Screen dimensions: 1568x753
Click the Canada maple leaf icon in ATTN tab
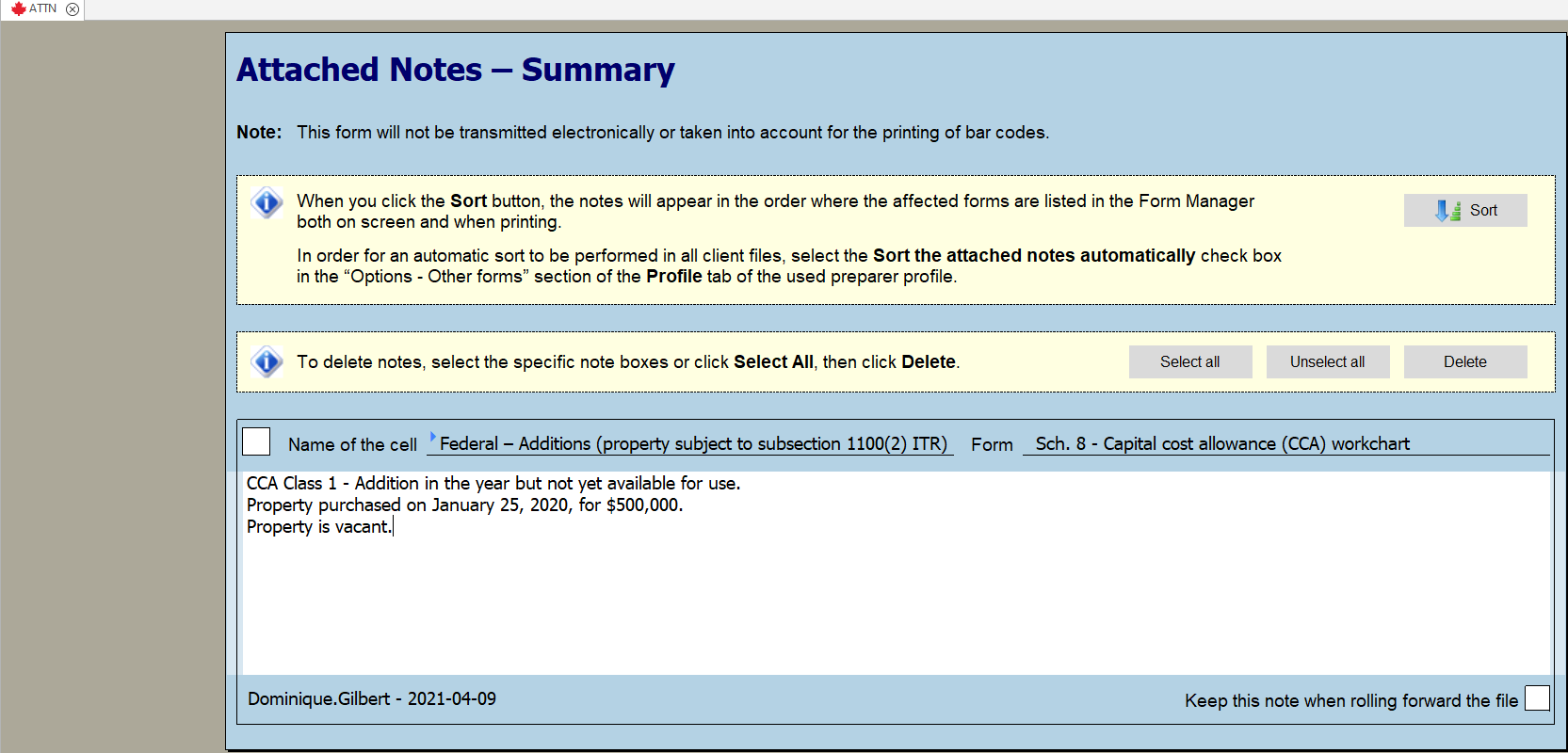[18, 8]
